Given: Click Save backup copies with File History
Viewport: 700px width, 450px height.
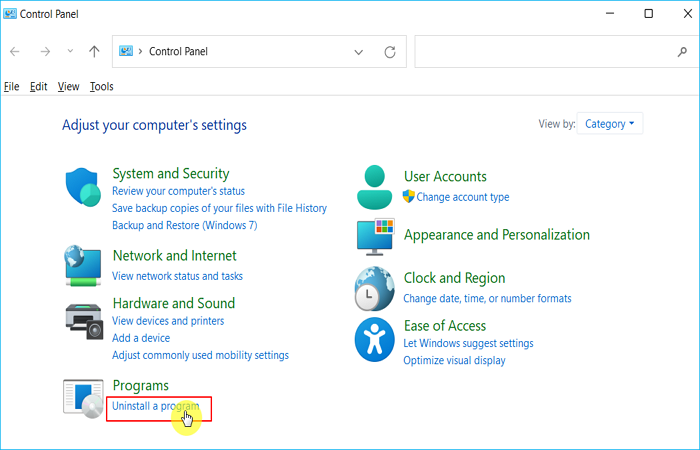Looking at the screenshot, I should coord(219,208).
